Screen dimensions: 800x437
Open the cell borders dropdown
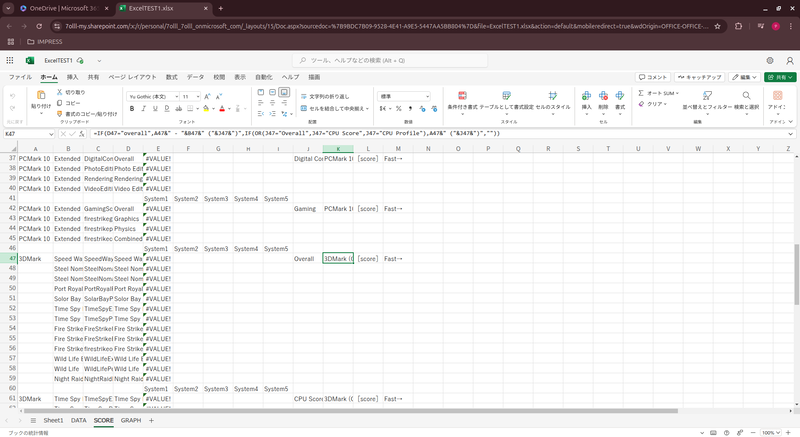click(x=197, y=109)
